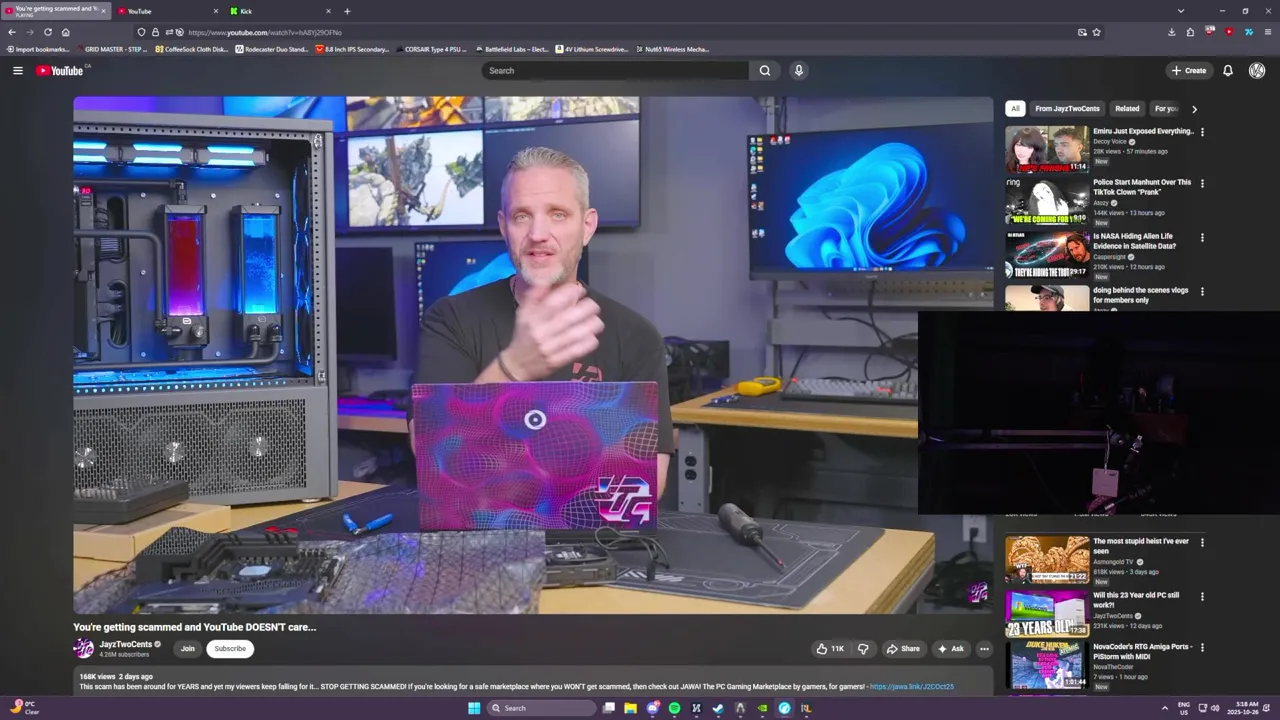Open 23 Year old PC video thumbnail
This screenshot has width=1280, height=720.
coord(1047,613)
